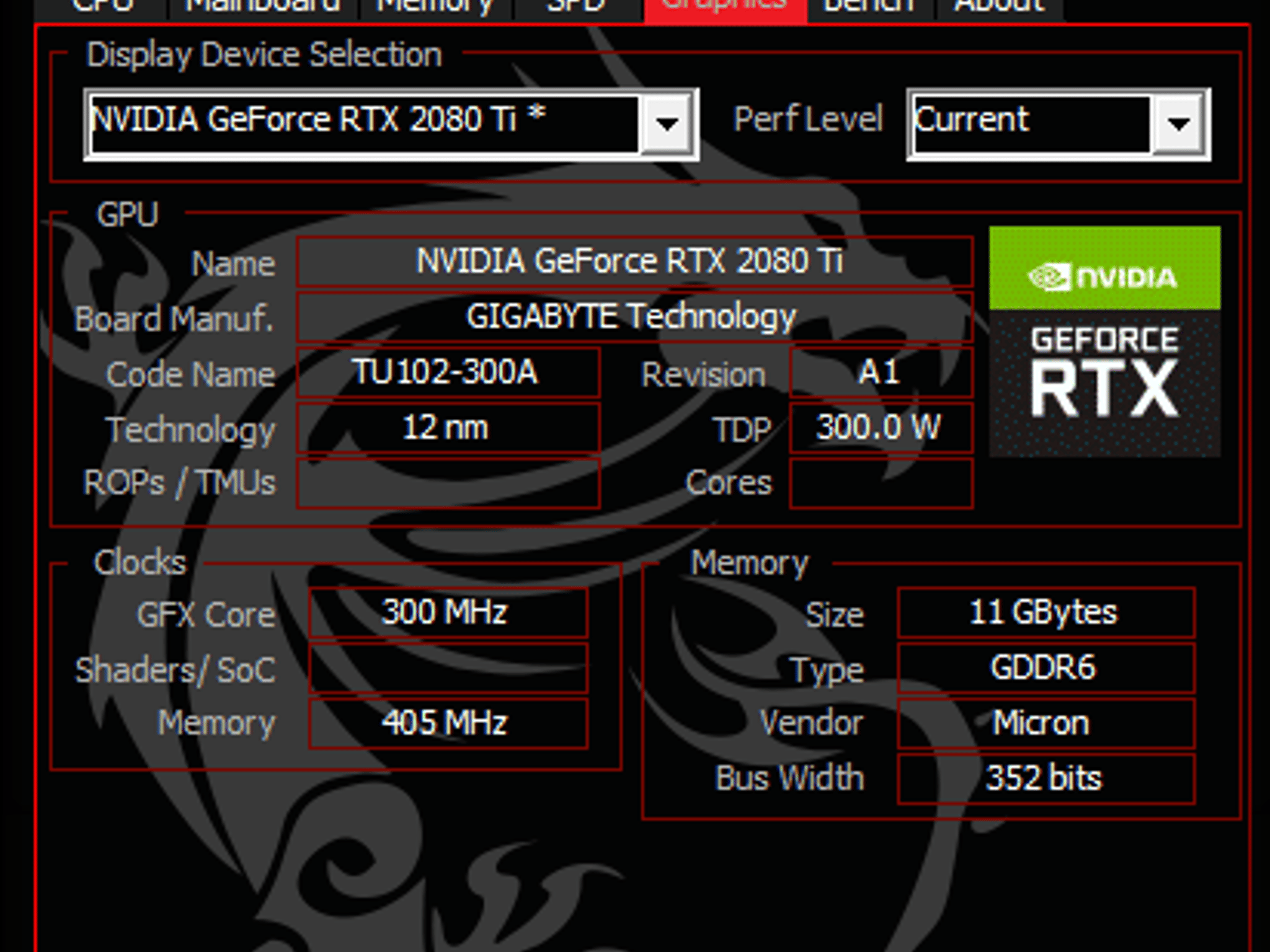
Task: Click the Board Manuf. label
Action: point(174,319)
